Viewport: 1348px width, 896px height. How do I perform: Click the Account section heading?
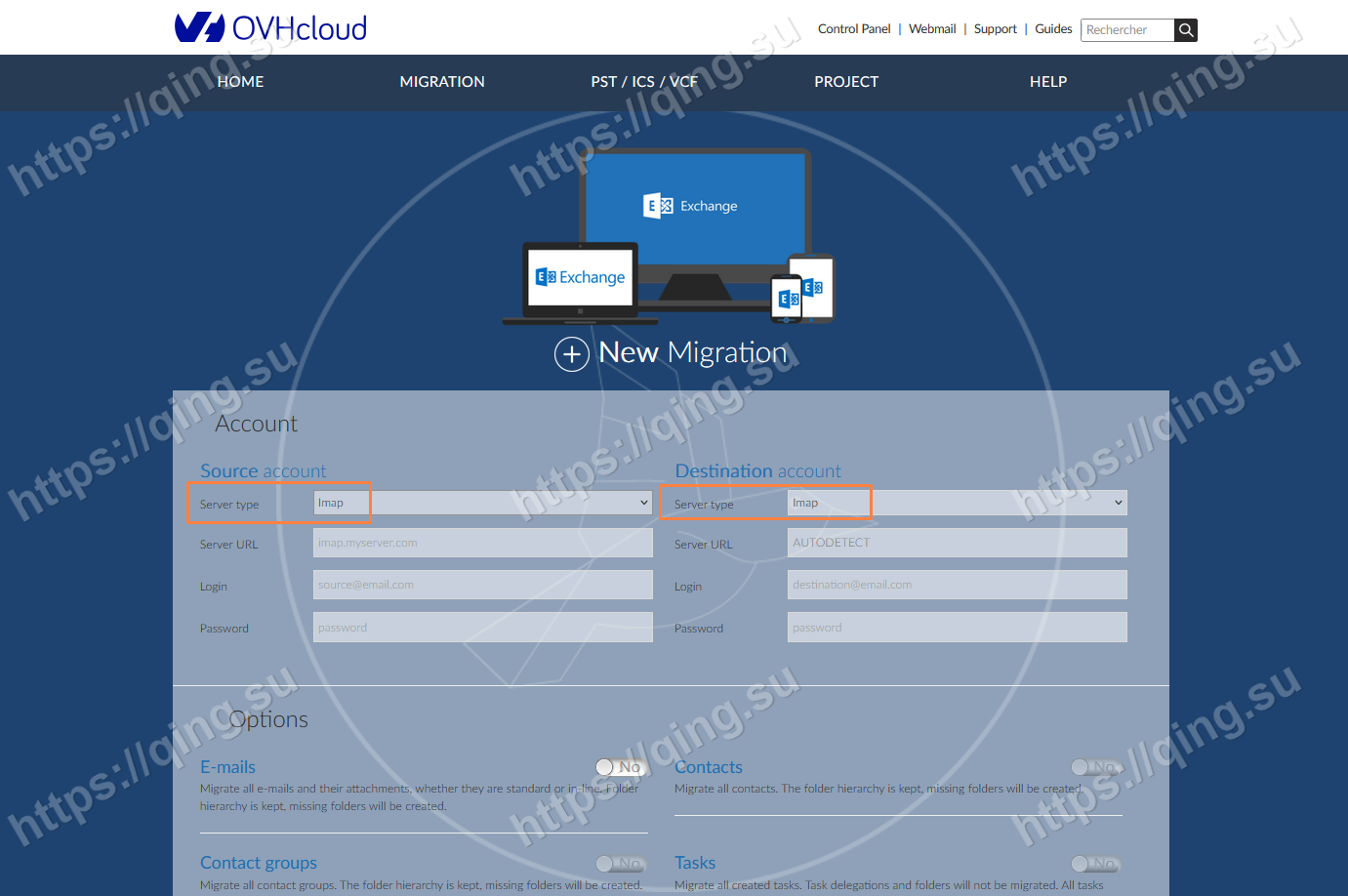click(x=256, y=424)
